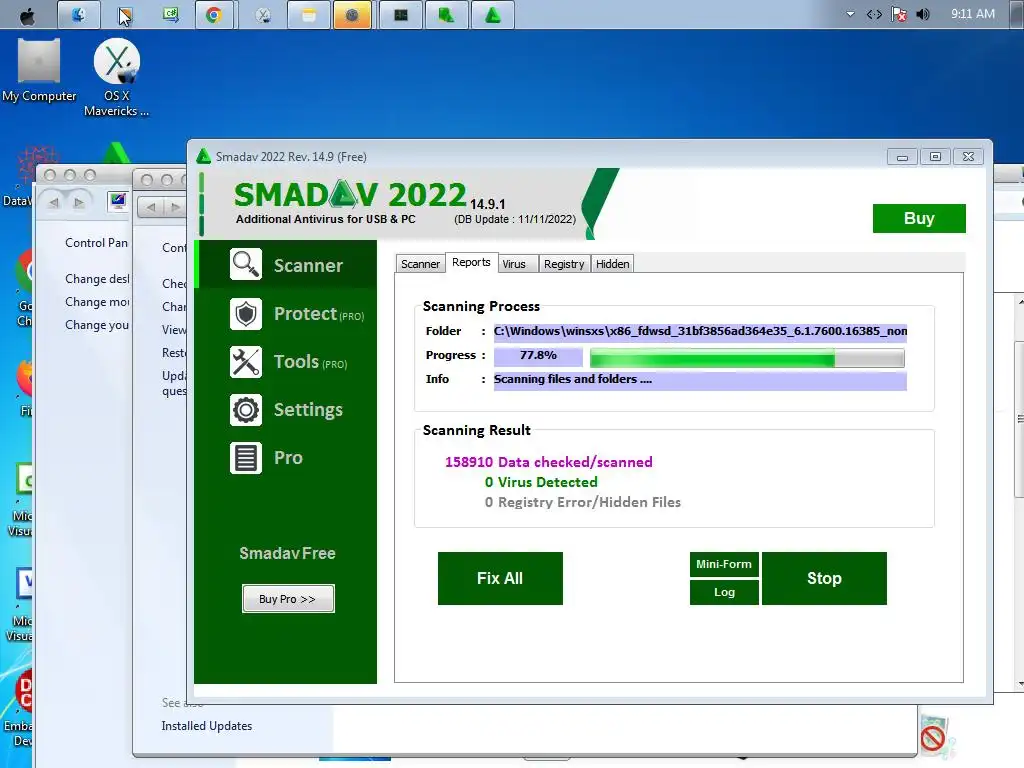Click the '0 Virus Detected' result
Viewport: 1024px width, 768px height.
[x=541, y=482]
